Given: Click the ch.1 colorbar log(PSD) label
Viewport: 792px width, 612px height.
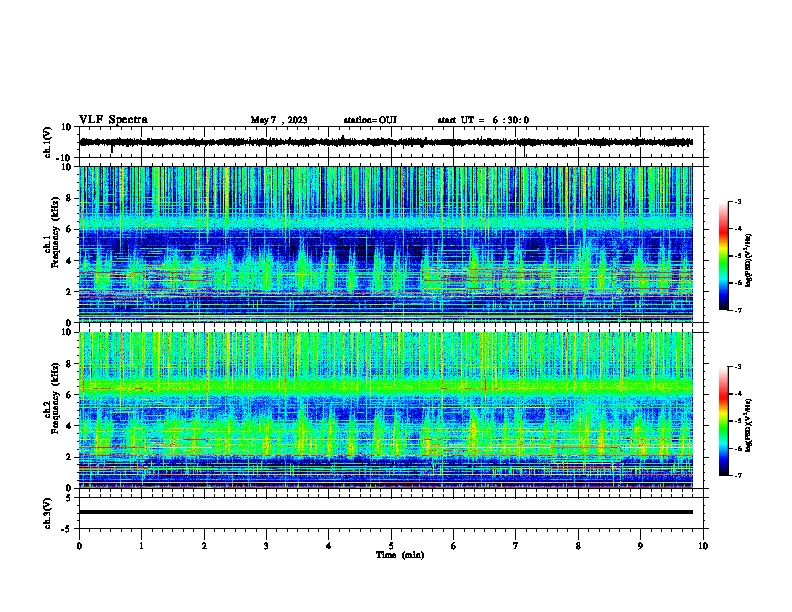Looking at the screenshot, I should 749,260.
